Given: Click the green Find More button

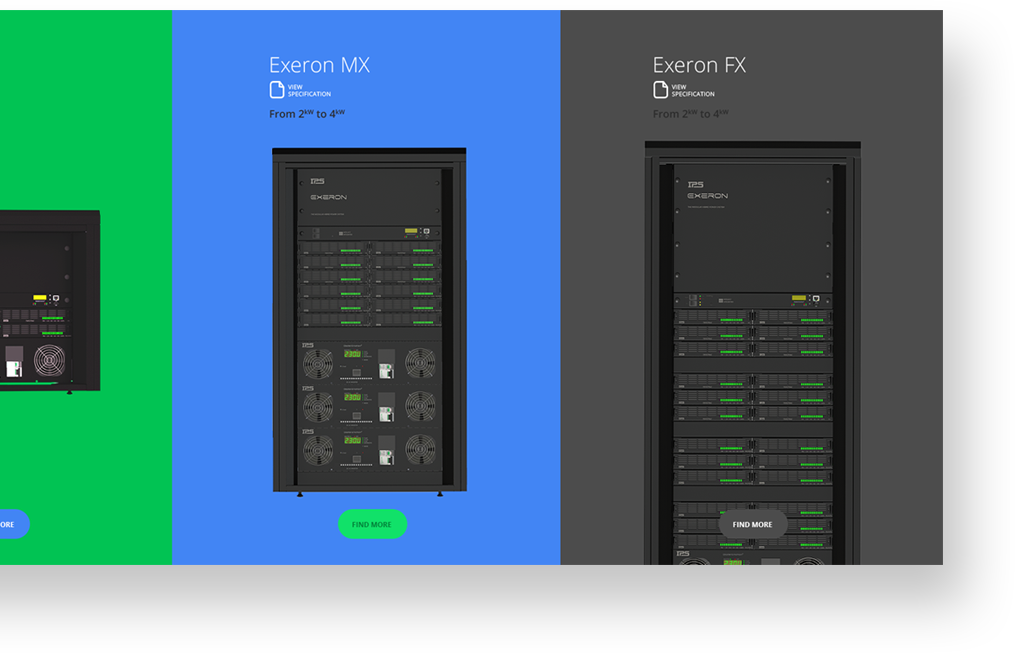Looking at the screenshot, I should [372, 524].
